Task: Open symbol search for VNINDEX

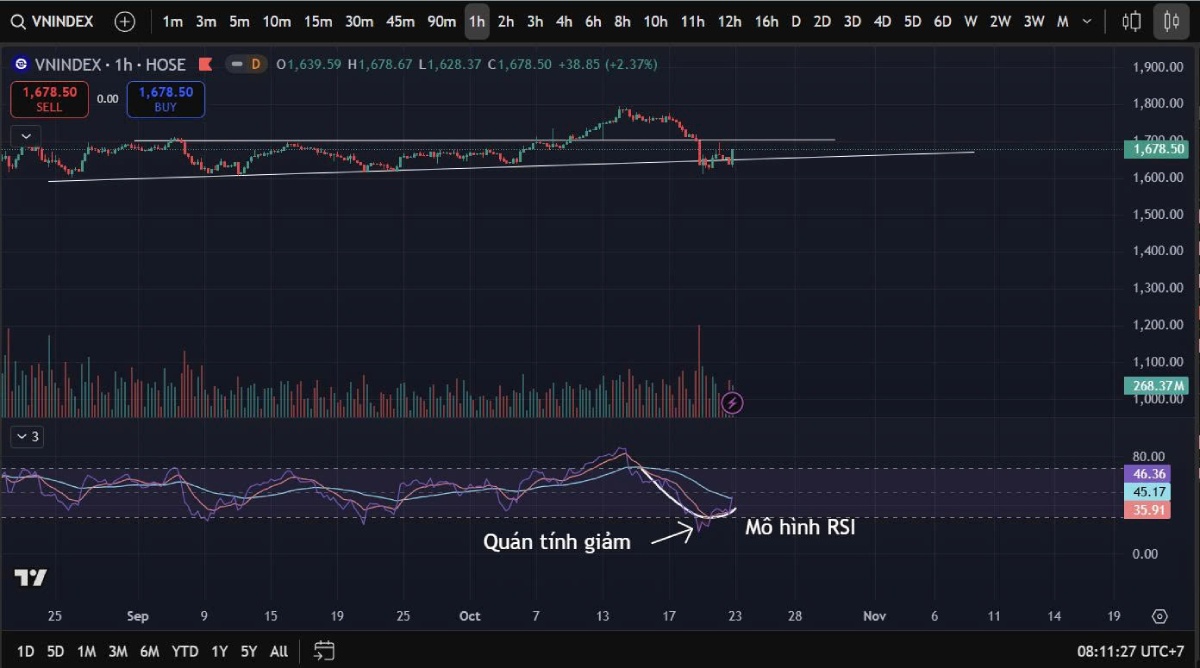Action: point(56,21)
